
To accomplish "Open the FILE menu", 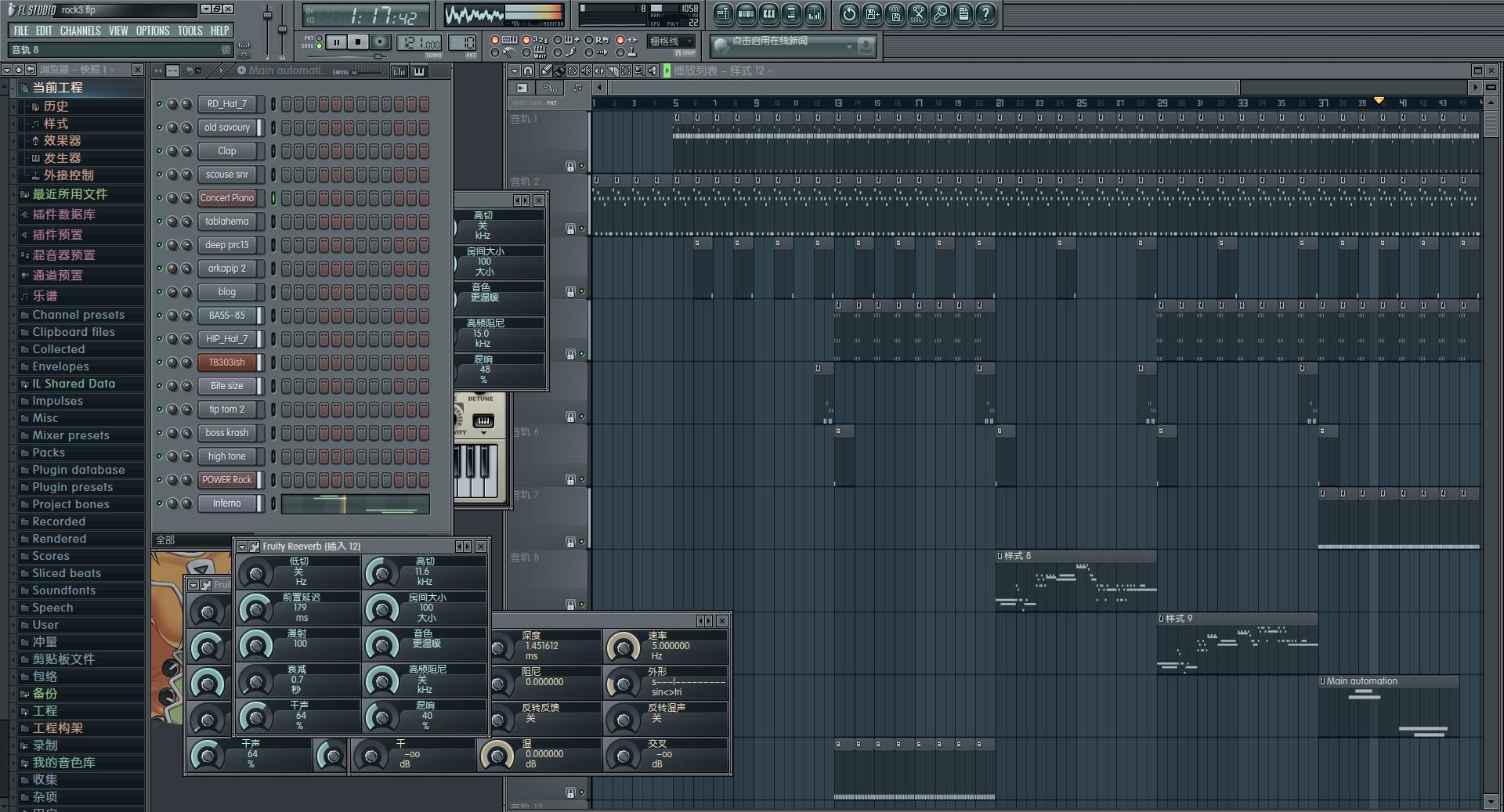I will point(21,31).
